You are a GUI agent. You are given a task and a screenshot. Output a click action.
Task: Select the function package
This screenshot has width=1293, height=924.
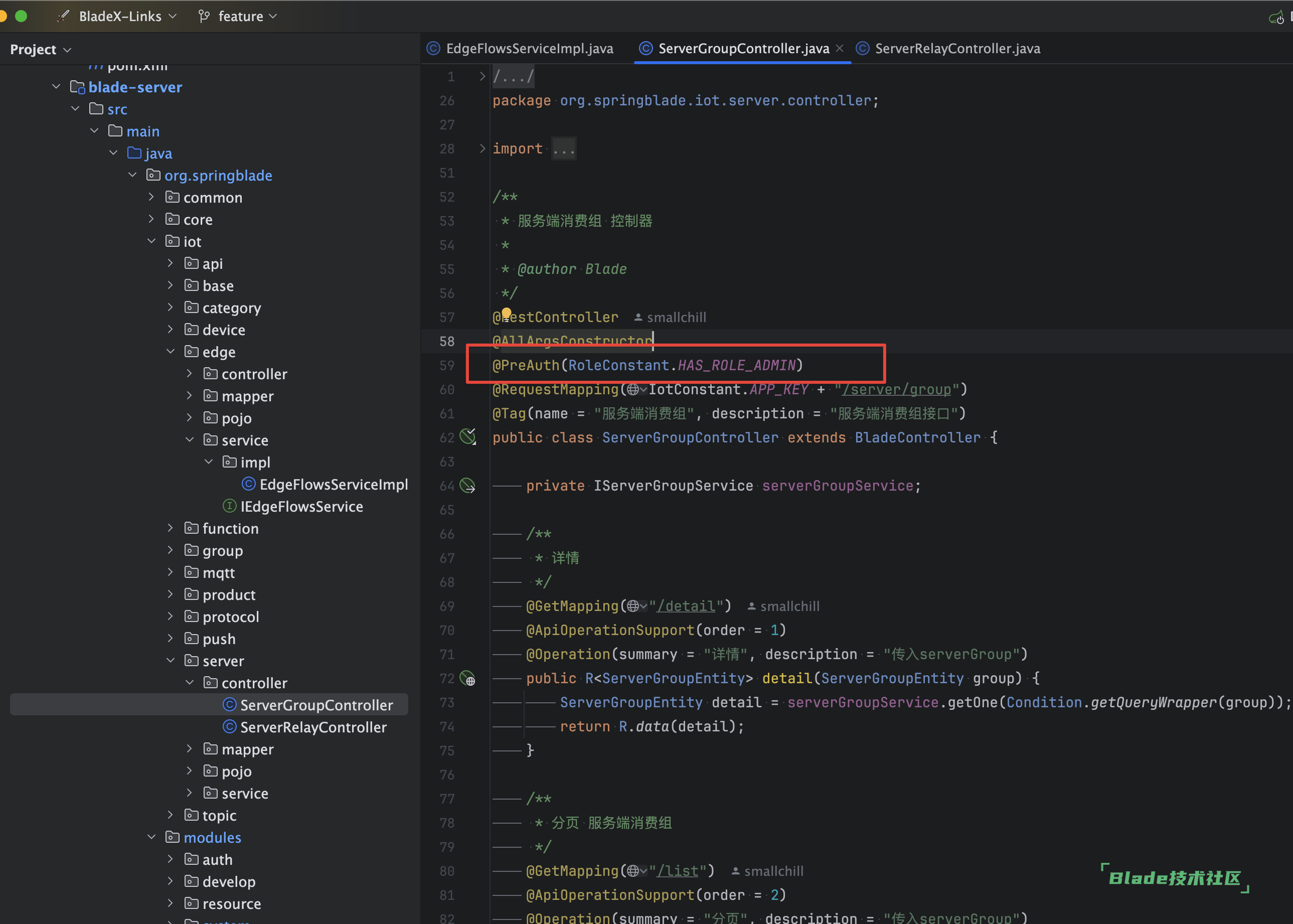click(230, 529)
